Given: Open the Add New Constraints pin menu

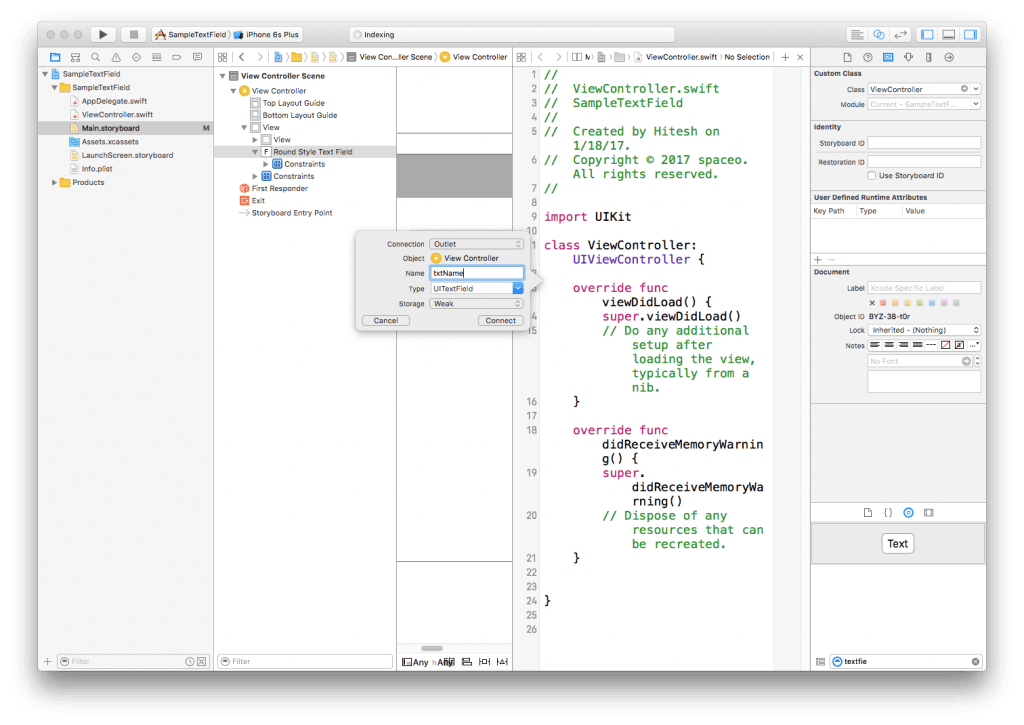Looking at the screenshot, I should pyautogui.click(x=485, y=661).
